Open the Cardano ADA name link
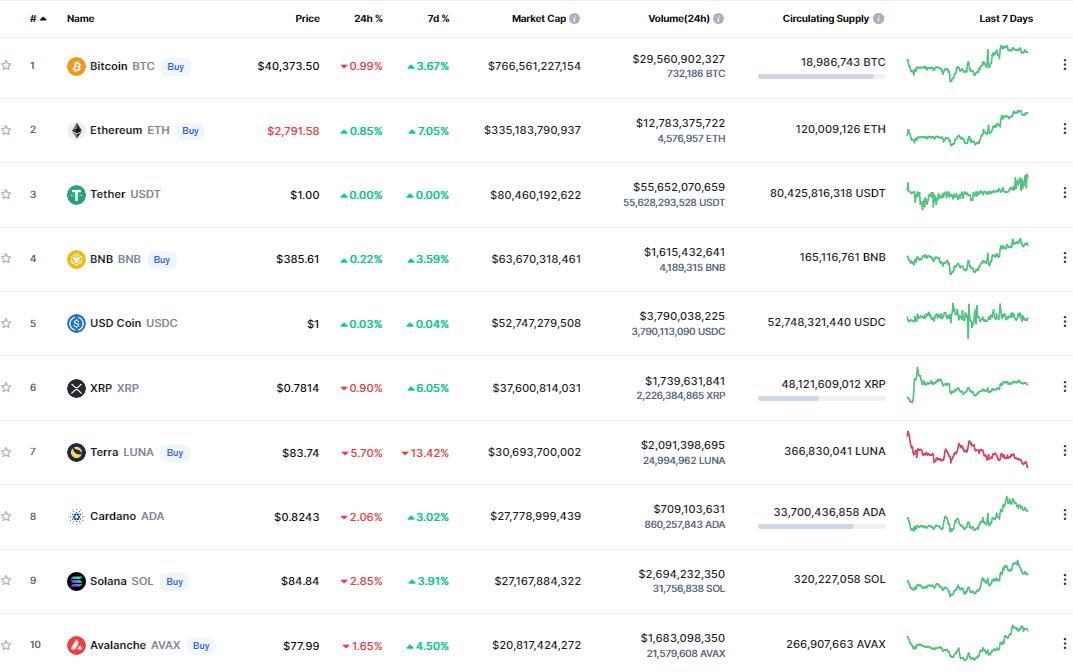 click(127, 516)
